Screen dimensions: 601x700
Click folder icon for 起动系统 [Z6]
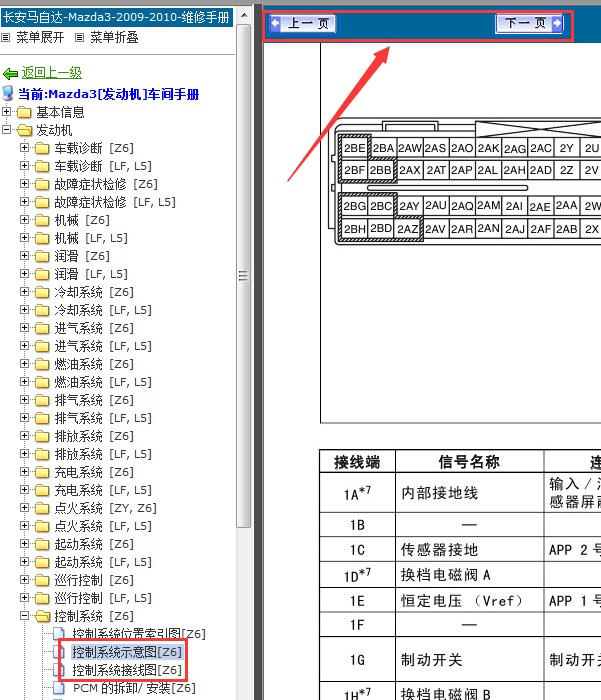click(42, 544)
